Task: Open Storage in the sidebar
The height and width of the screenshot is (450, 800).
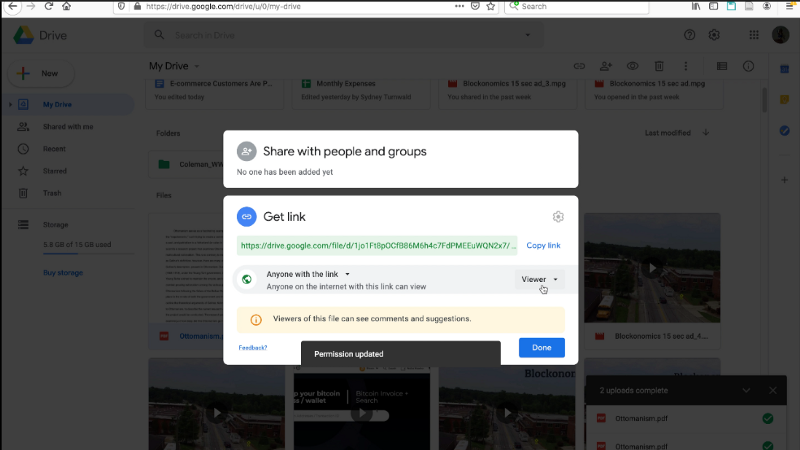Action: pos(55,224)
